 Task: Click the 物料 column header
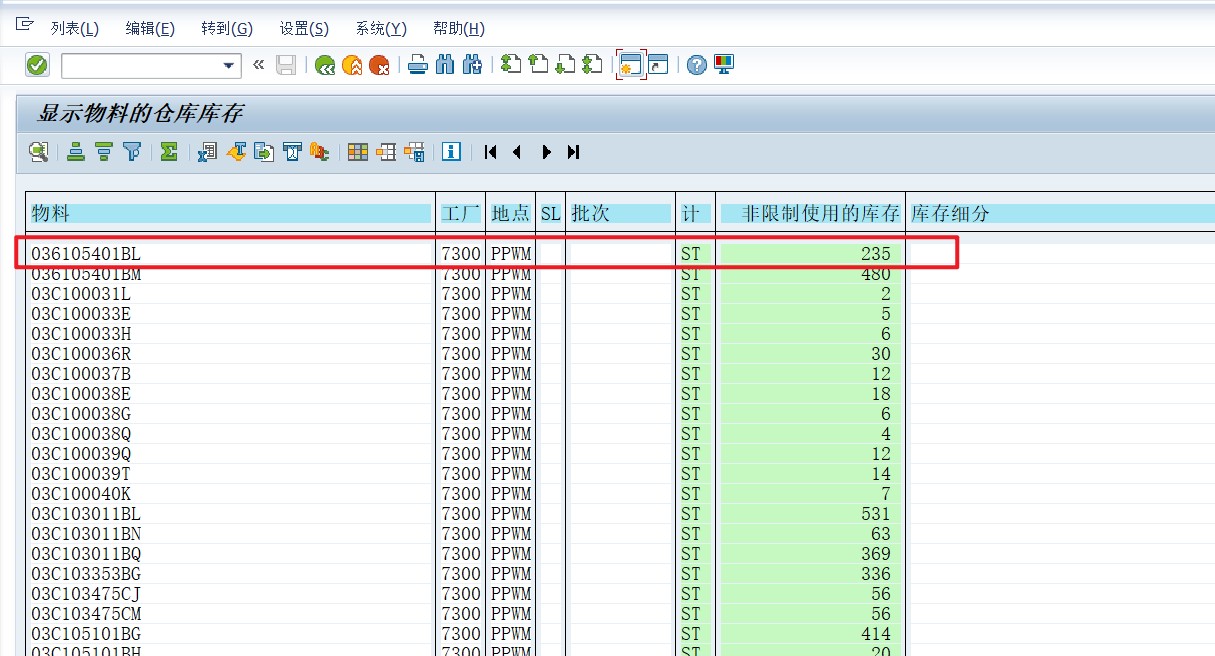click(x=231, y=213)
